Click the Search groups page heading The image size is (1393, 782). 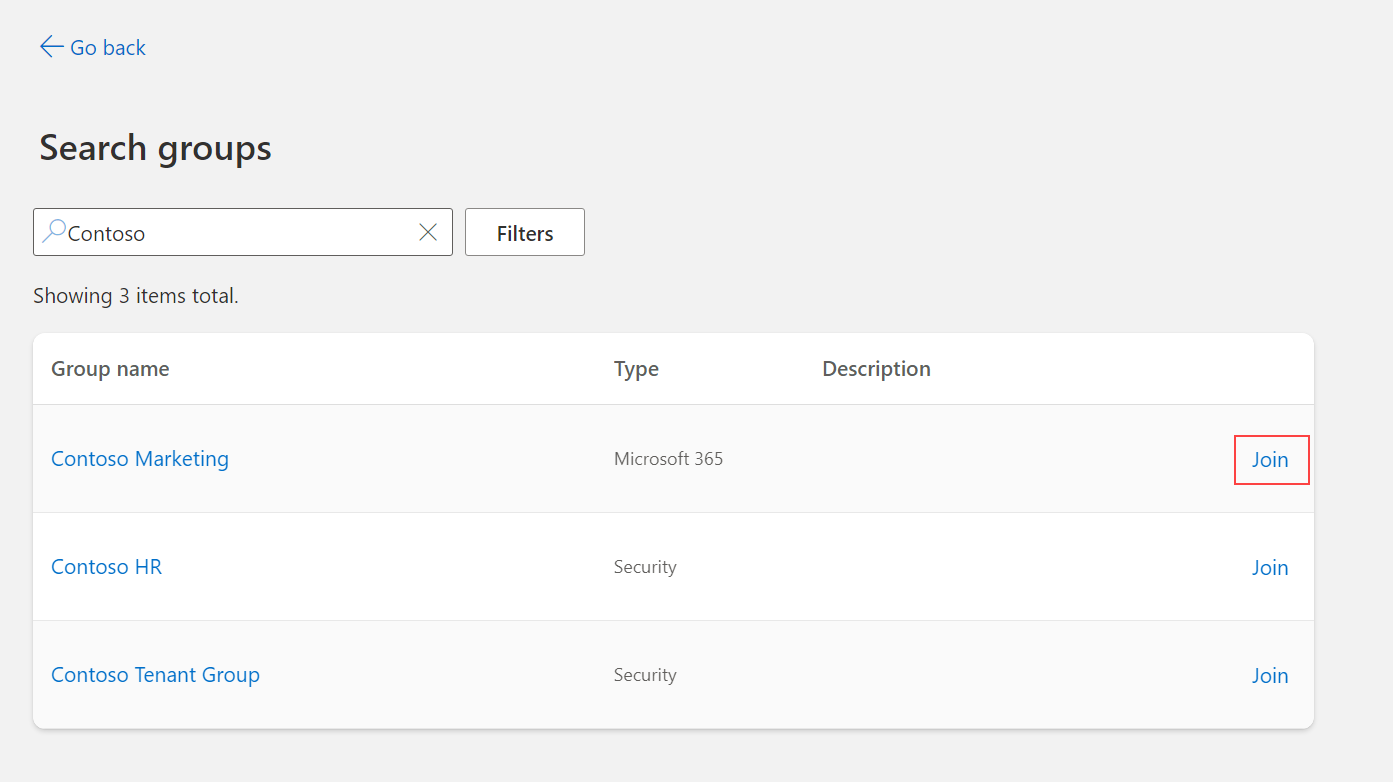coord(155,147)
